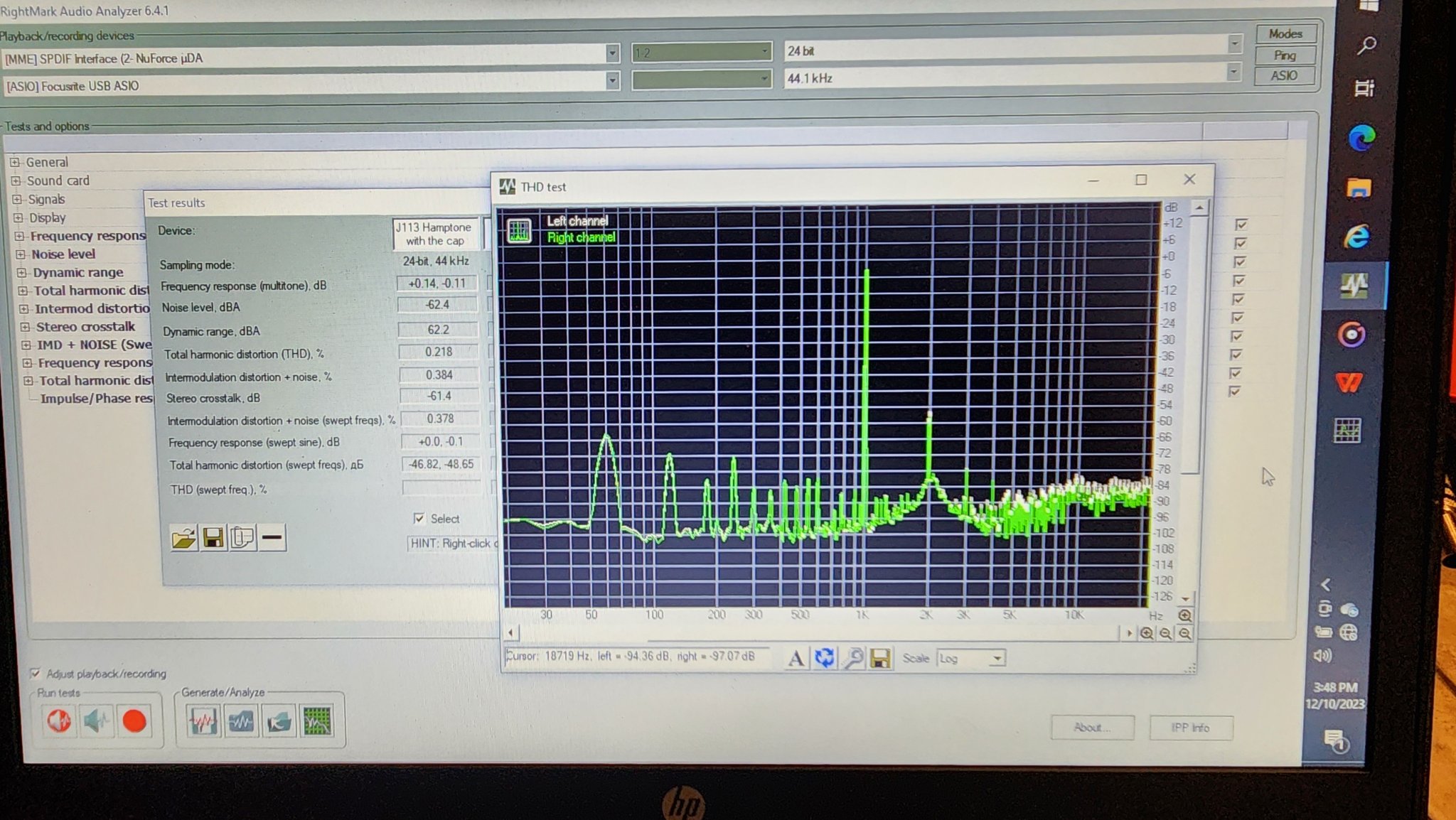The height and width of the screenshot is (820, 1456).
Task: Click the IPP Info button
Action: [x=1190, y=728]
